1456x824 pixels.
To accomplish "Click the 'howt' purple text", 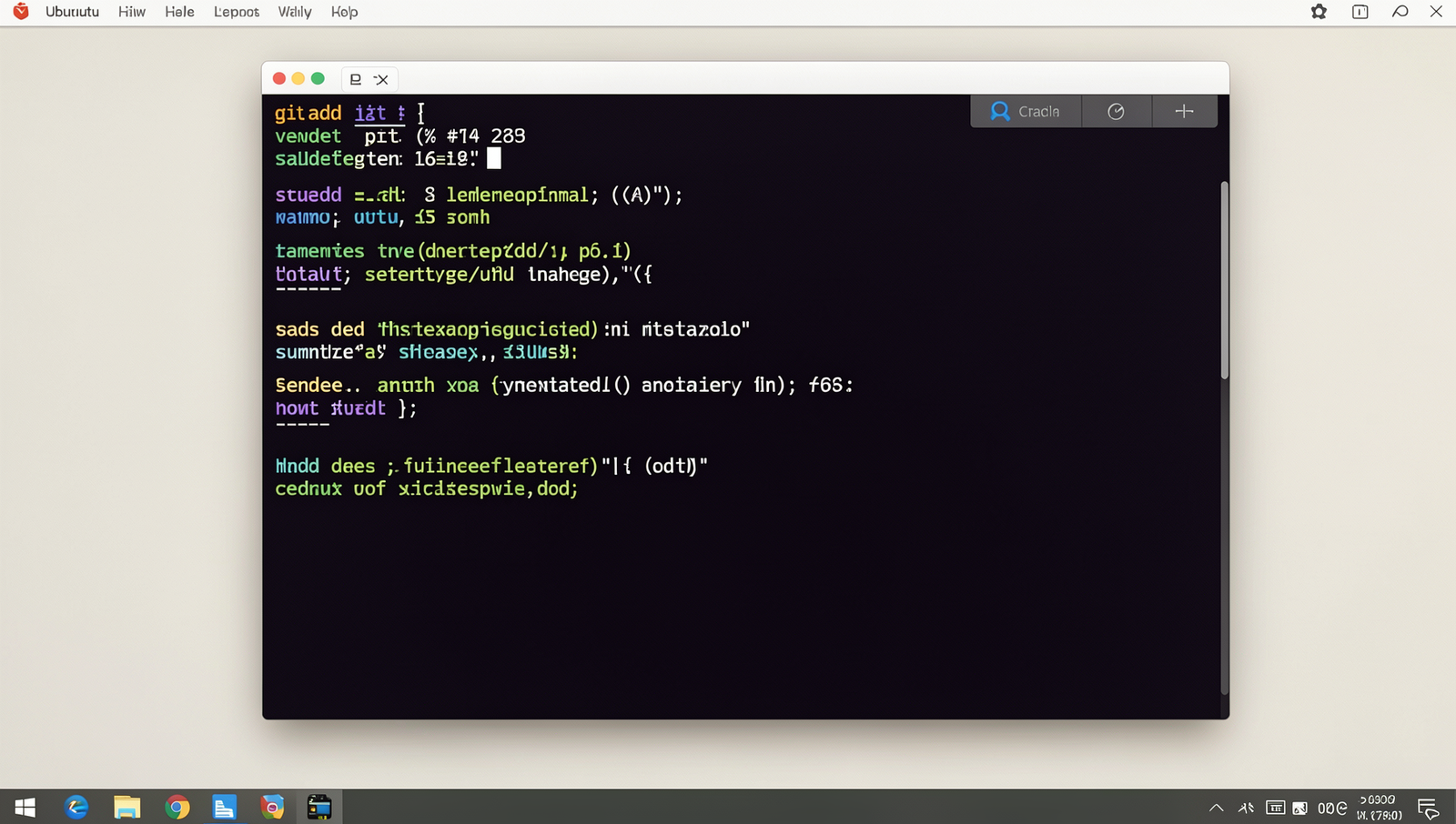I will [297, 407].
